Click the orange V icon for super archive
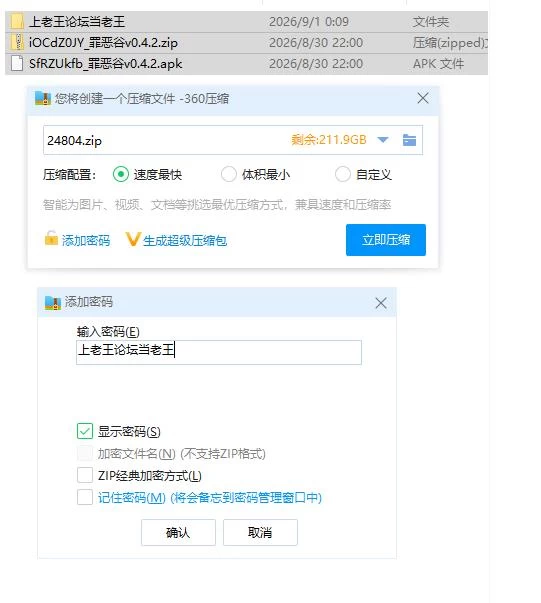 132,239
